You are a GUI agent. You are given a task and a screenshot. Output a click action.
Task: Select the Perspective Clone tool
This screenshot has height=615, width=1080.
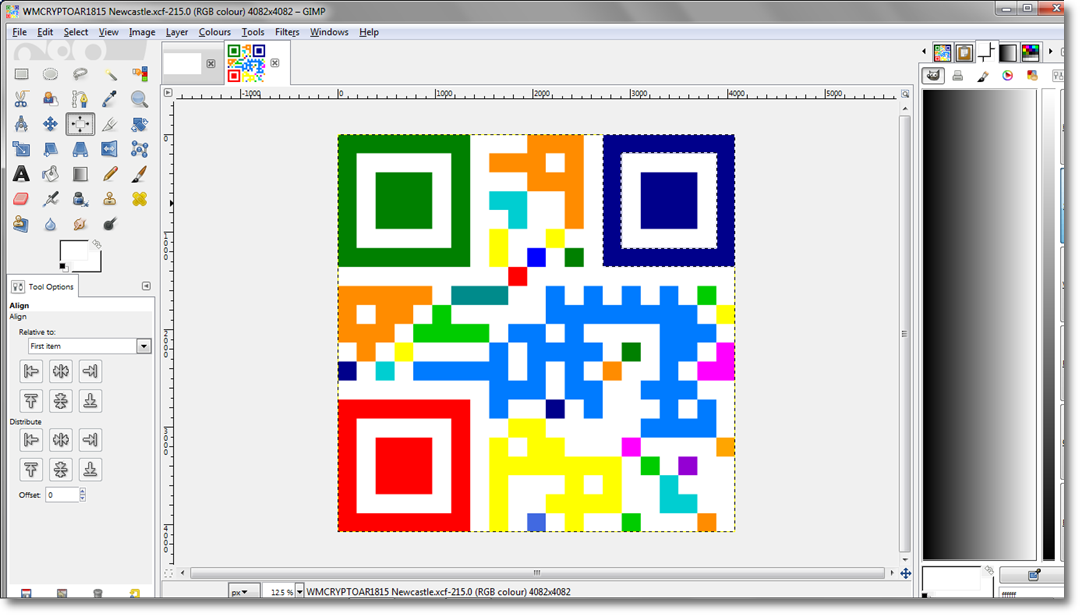coord(21,224)
